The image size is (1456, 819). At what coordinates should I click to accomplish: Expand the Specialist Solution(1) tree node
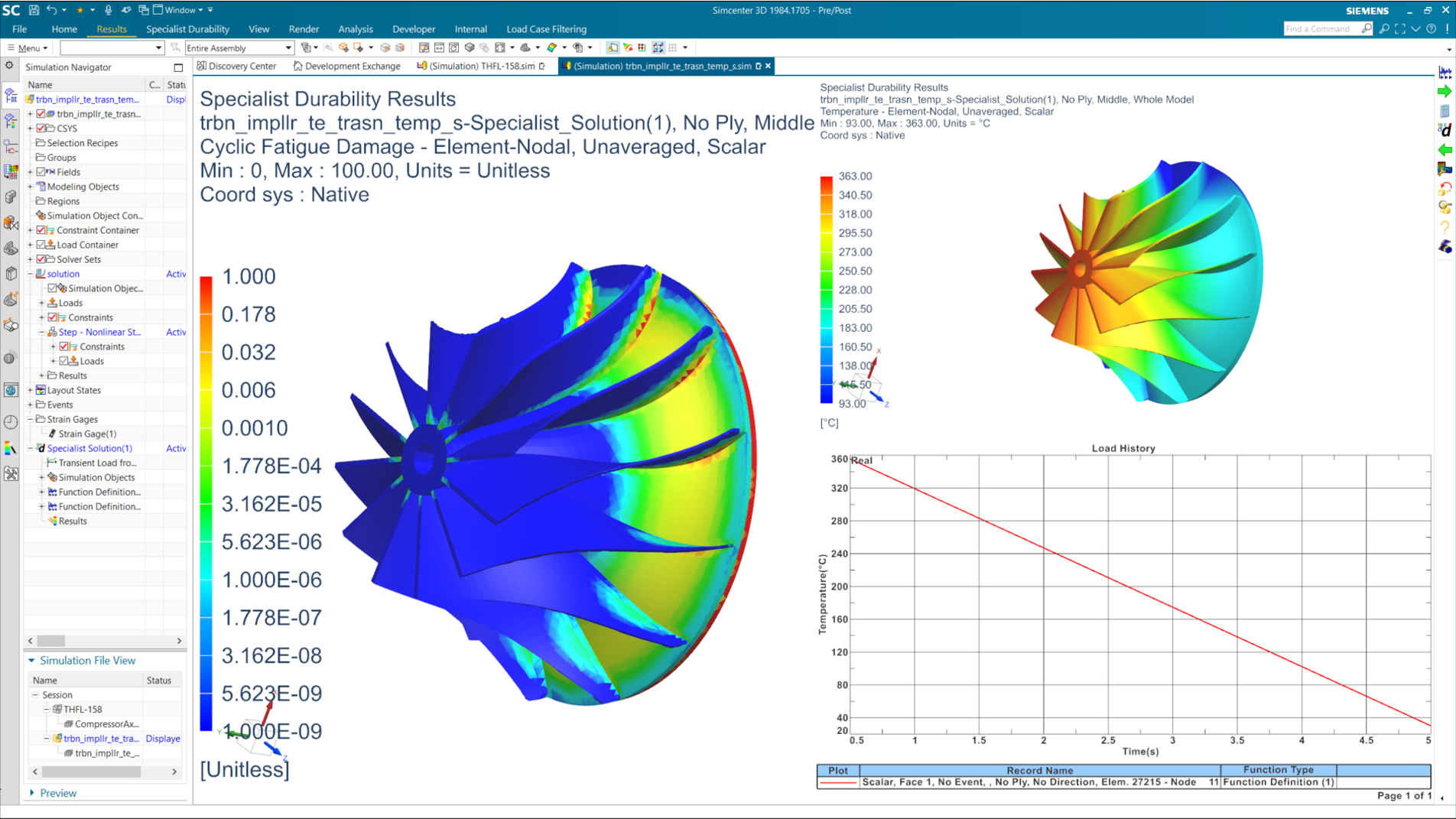pyautogui.click(x=29, y=448)
